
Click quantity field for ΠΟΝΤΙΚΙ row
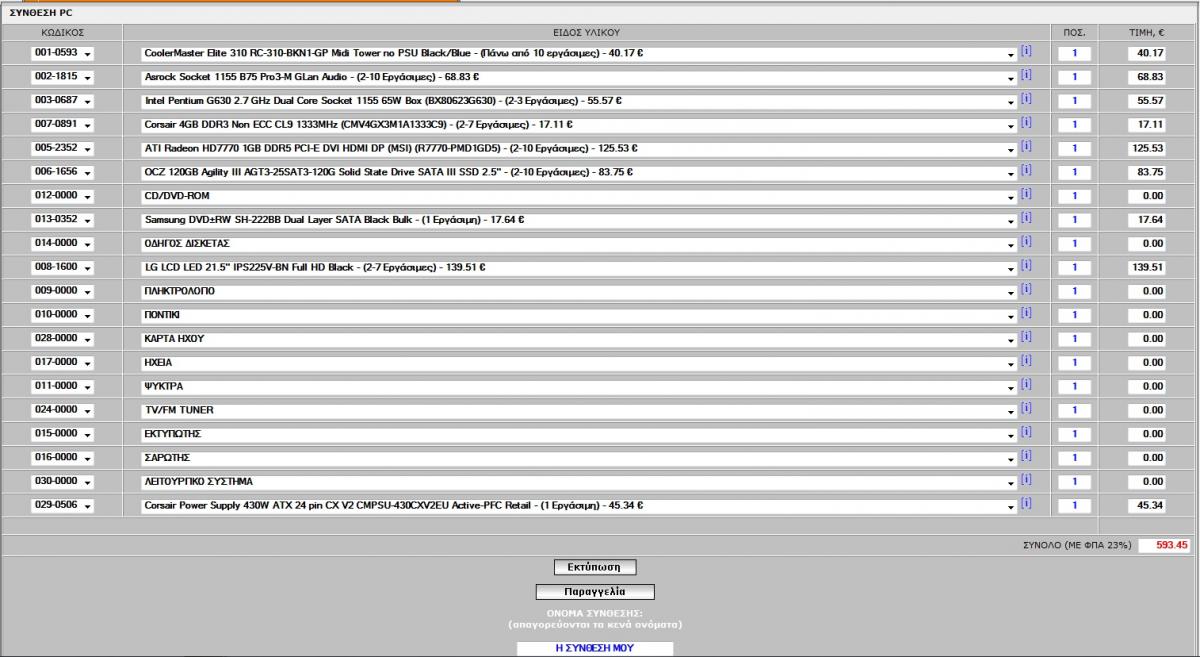pyautogui.click(x=1074, y=315)
